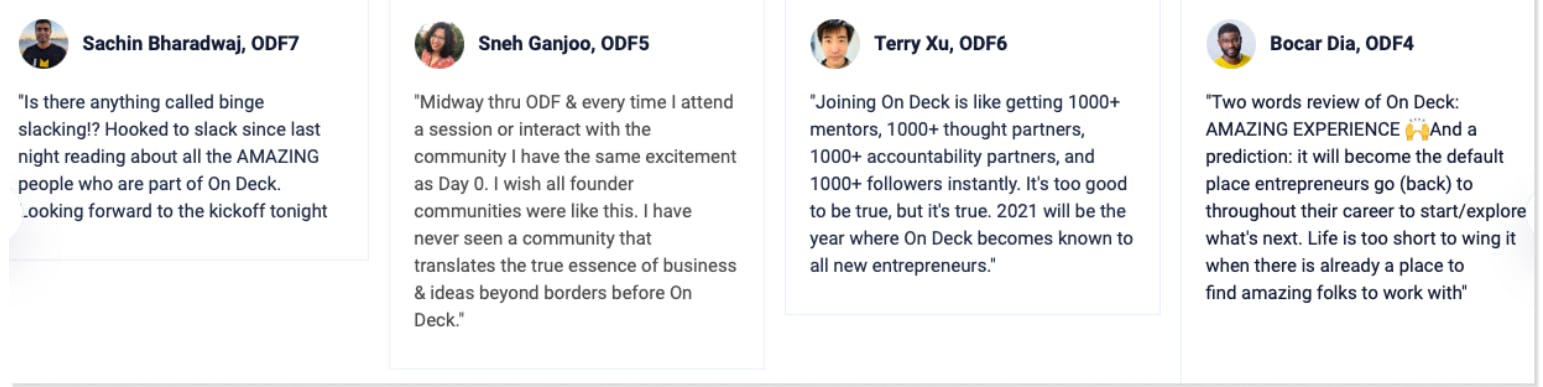Click the AMAZING EXPERIENCE text in Bocar's card
Image resolution: width=1543 pixels, height=387 pixels.
click(x=1302, y=130)
